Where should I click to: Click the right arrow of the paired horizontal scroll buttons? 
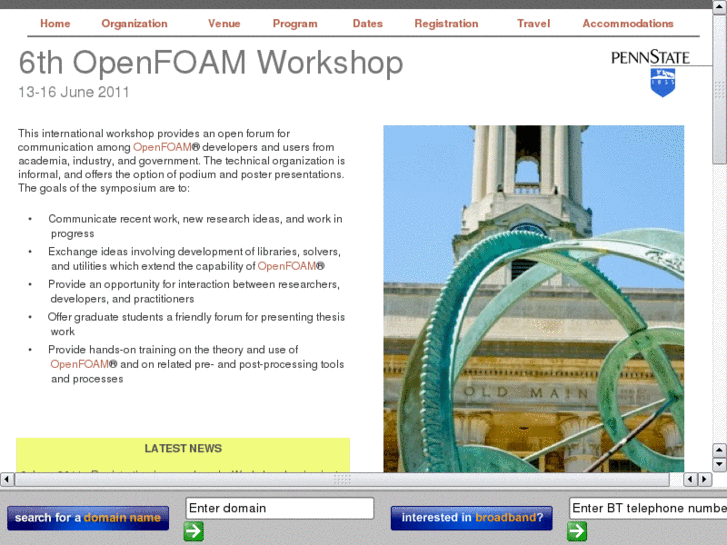tap(705, 479)
